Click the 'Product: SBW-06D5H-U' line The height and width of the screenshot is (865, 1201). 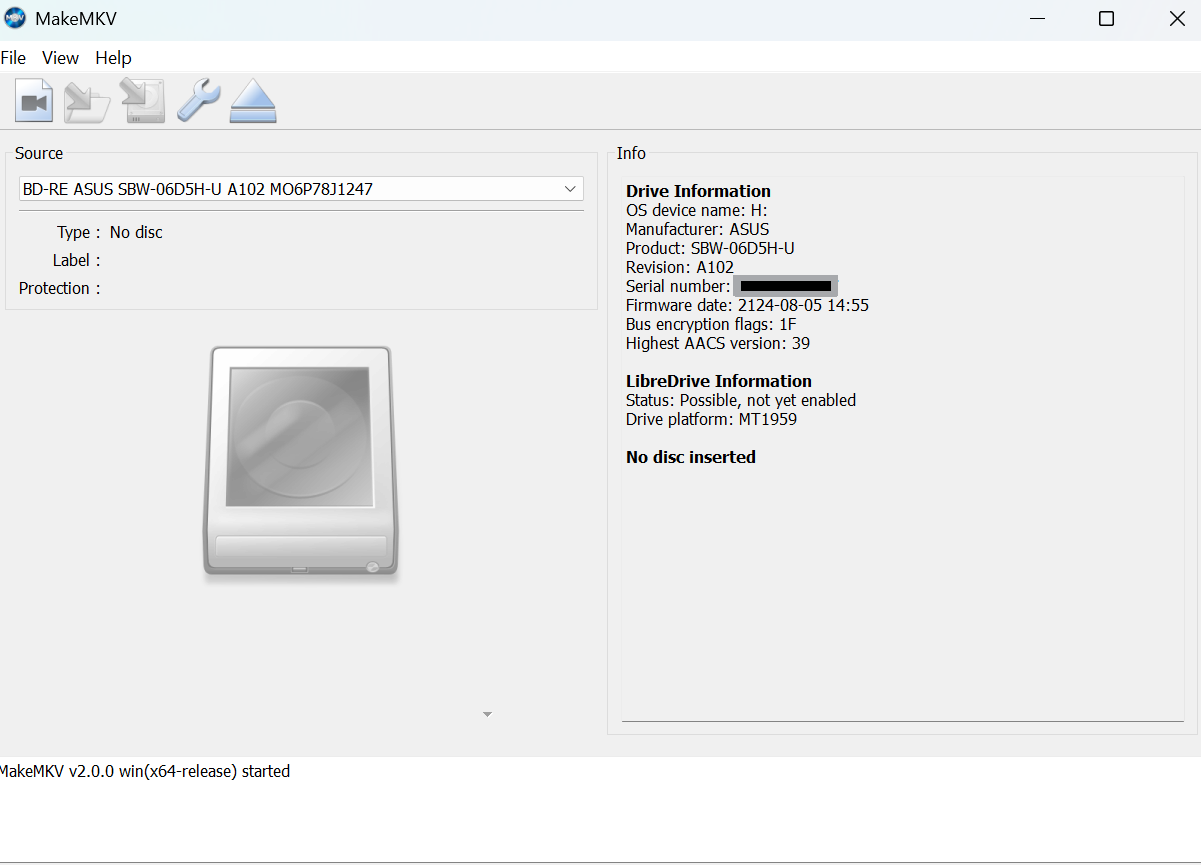coord(710,248)
